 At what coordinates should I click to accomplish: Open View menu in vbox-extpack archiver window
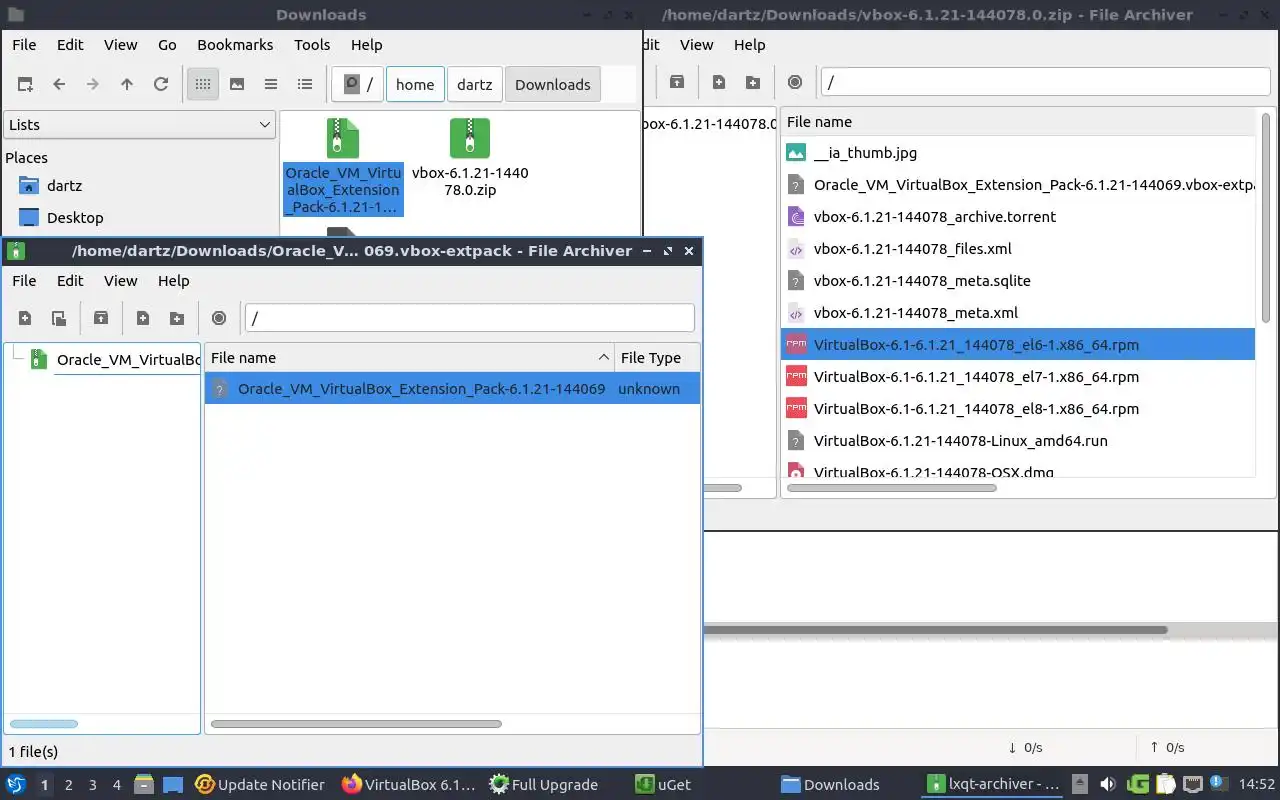(120, 281)
